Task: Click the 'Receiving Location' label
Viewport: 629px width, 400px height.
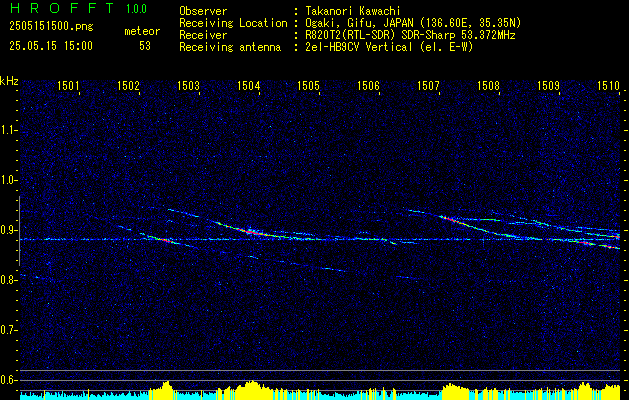Action: [x=233, y=23]
